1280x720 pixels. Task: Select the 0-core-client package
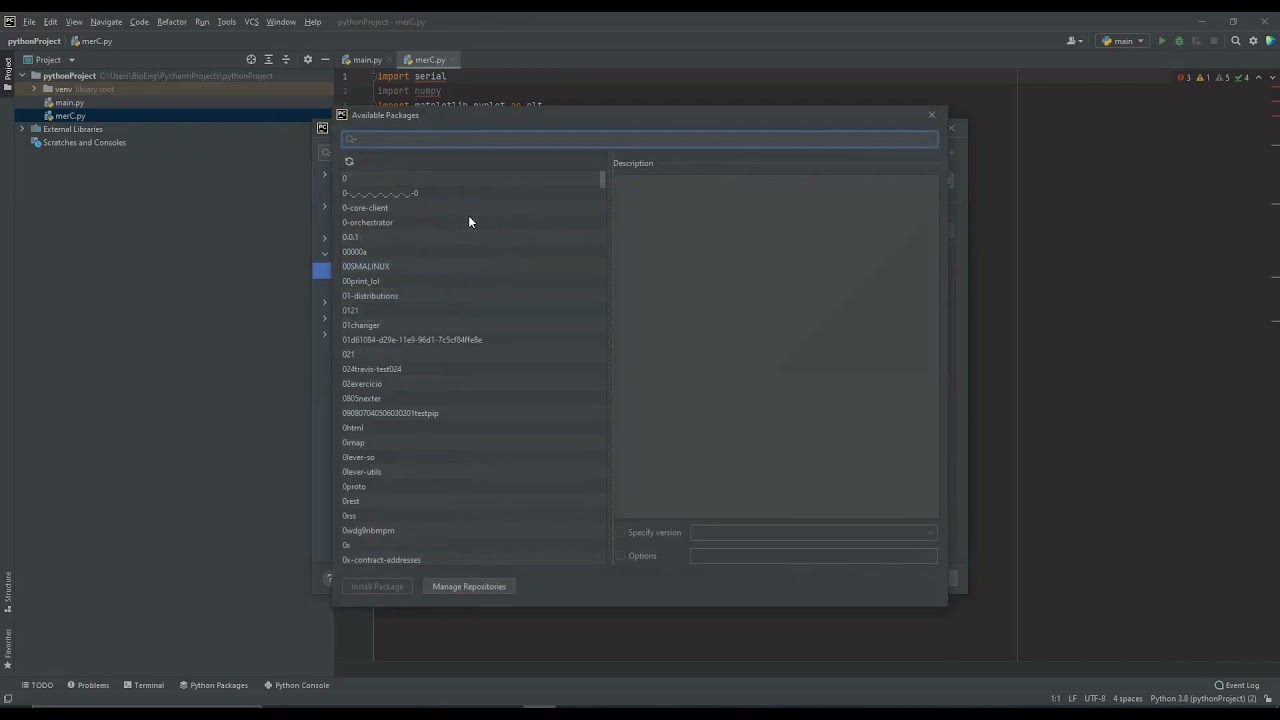click(x=472, y=208)
